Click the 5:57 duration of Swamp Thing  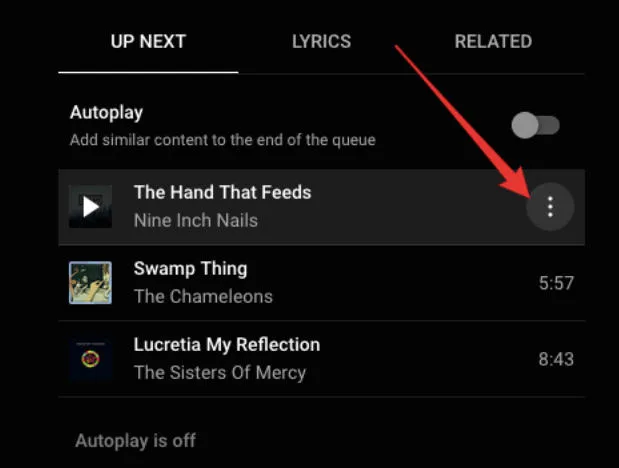coord(556,283)
